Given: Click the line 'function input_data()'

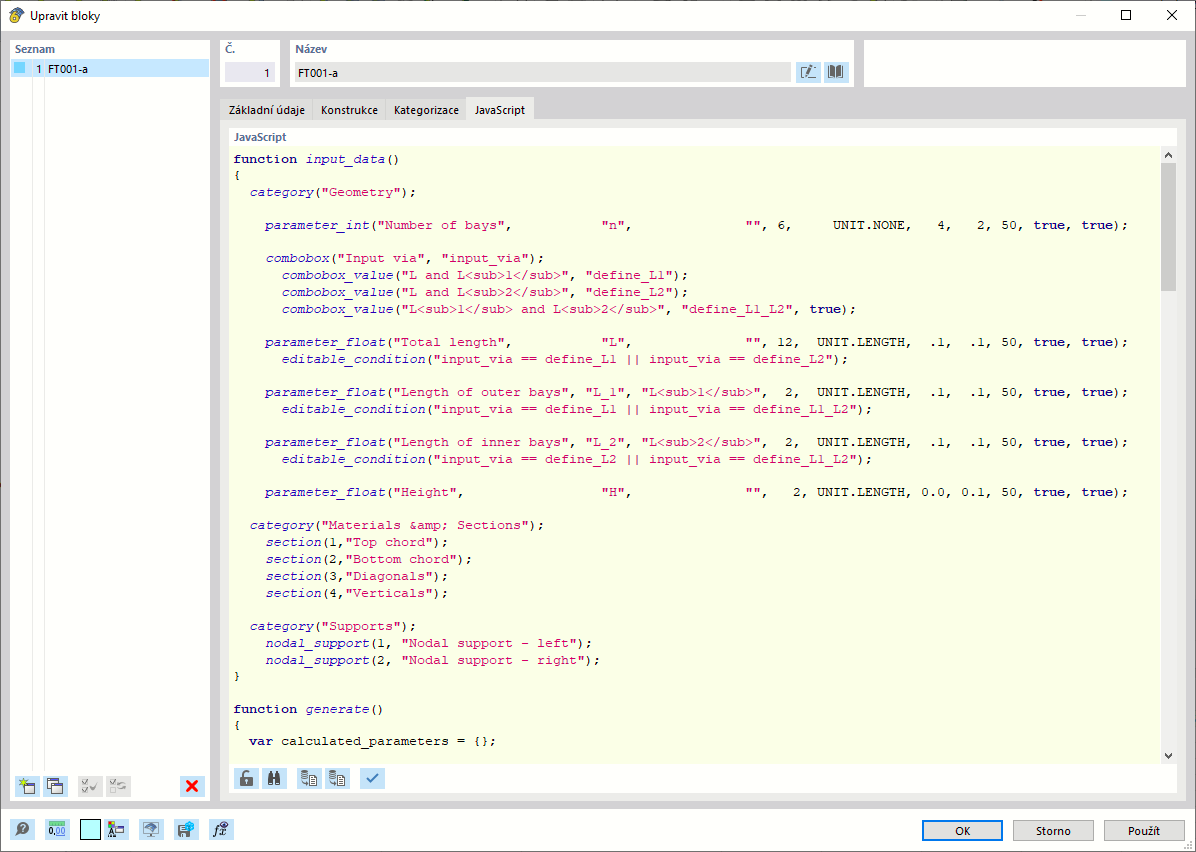Looking at the screenshot, I should point(316,159).
